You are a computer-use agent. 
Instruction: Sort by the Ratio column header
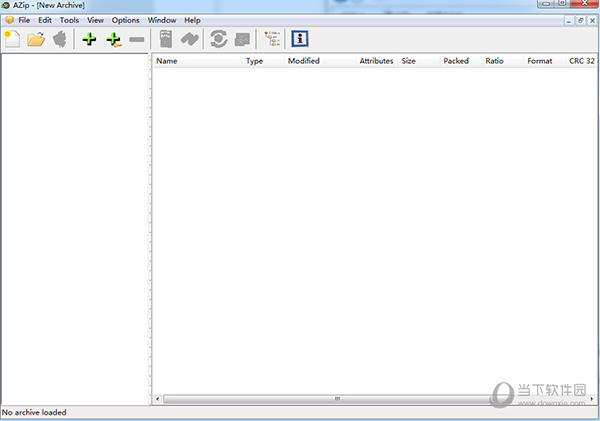click(x=503, y=61)
